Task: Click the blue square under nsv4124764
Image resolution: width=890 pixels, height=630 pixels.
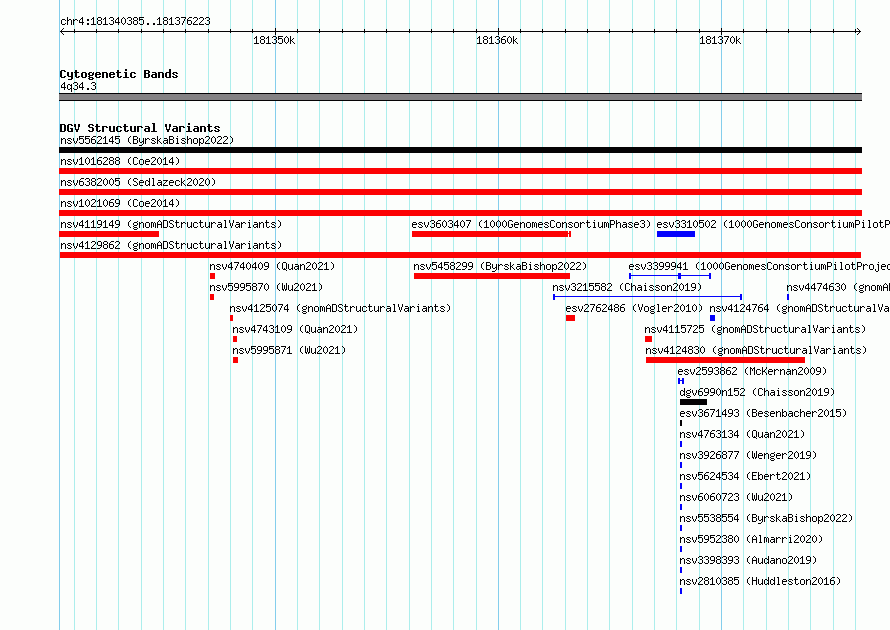Action: 712,318
